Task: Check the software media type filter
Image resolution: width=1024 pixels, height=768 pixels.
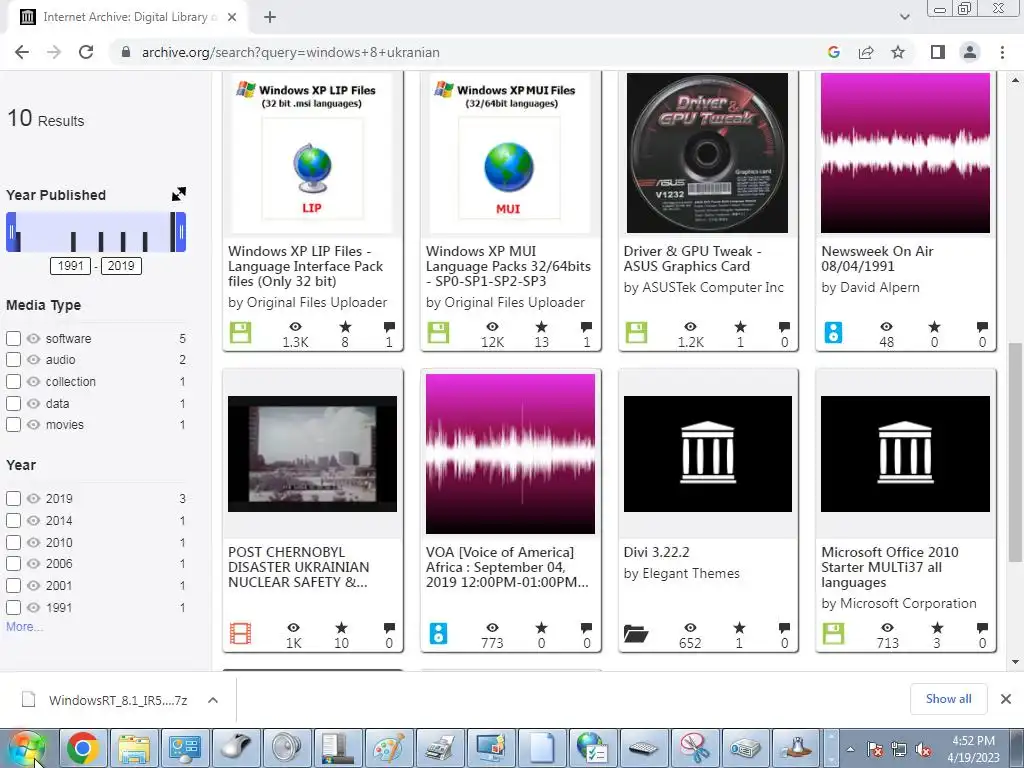Action: tap(13, 338)
